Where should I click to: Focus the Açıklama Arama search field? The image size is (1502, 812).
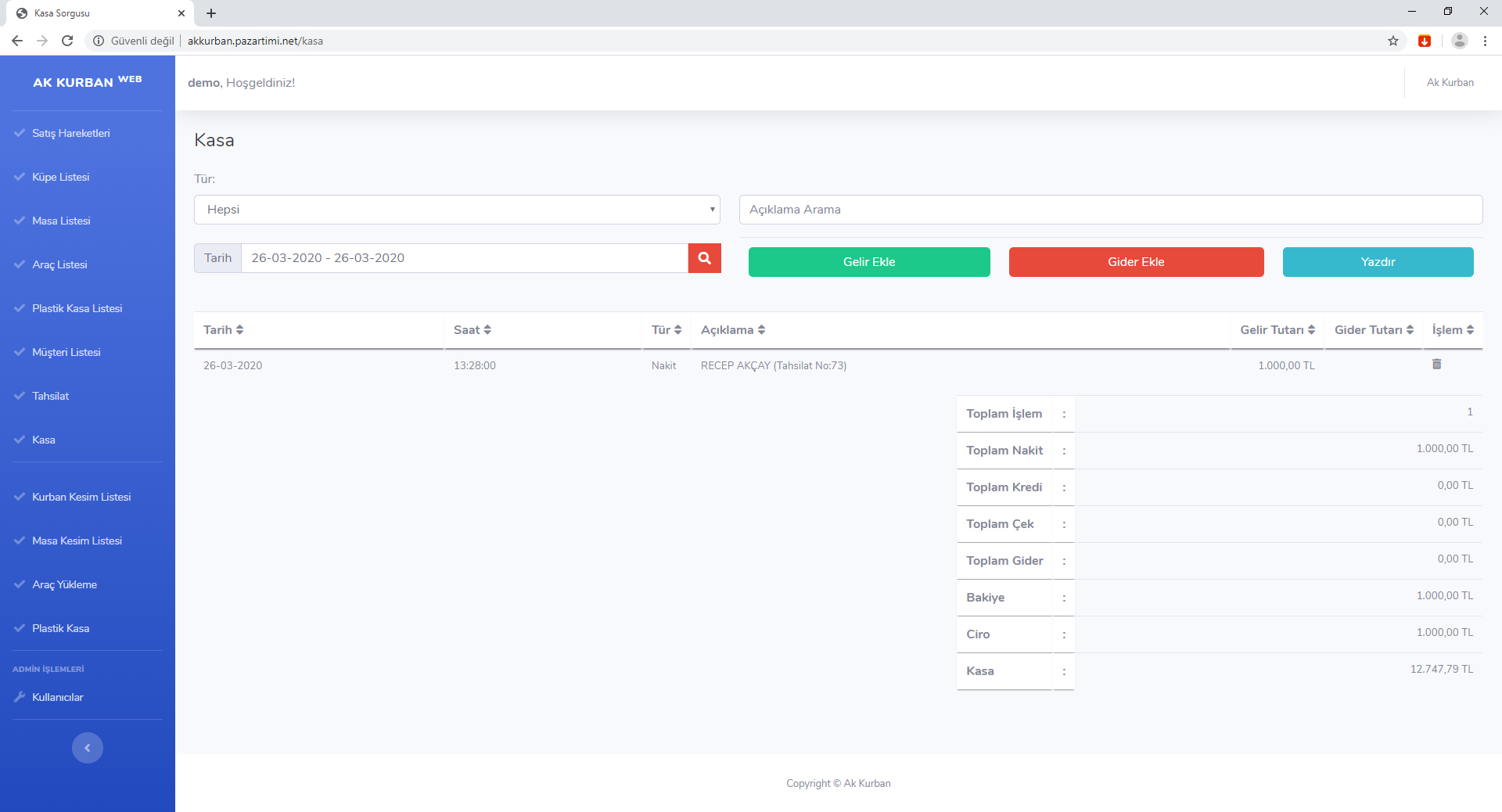[x=1110, y=210]
